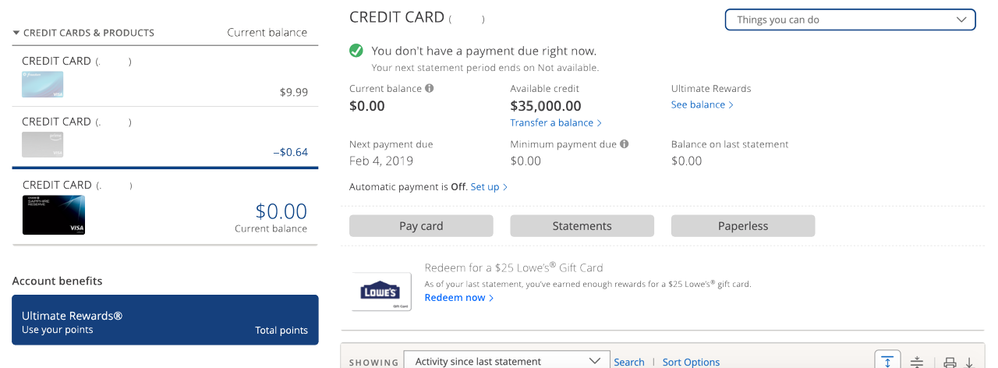Click the Paperless button
Viewport: 998px width, 368px height.
coord(743,226)
